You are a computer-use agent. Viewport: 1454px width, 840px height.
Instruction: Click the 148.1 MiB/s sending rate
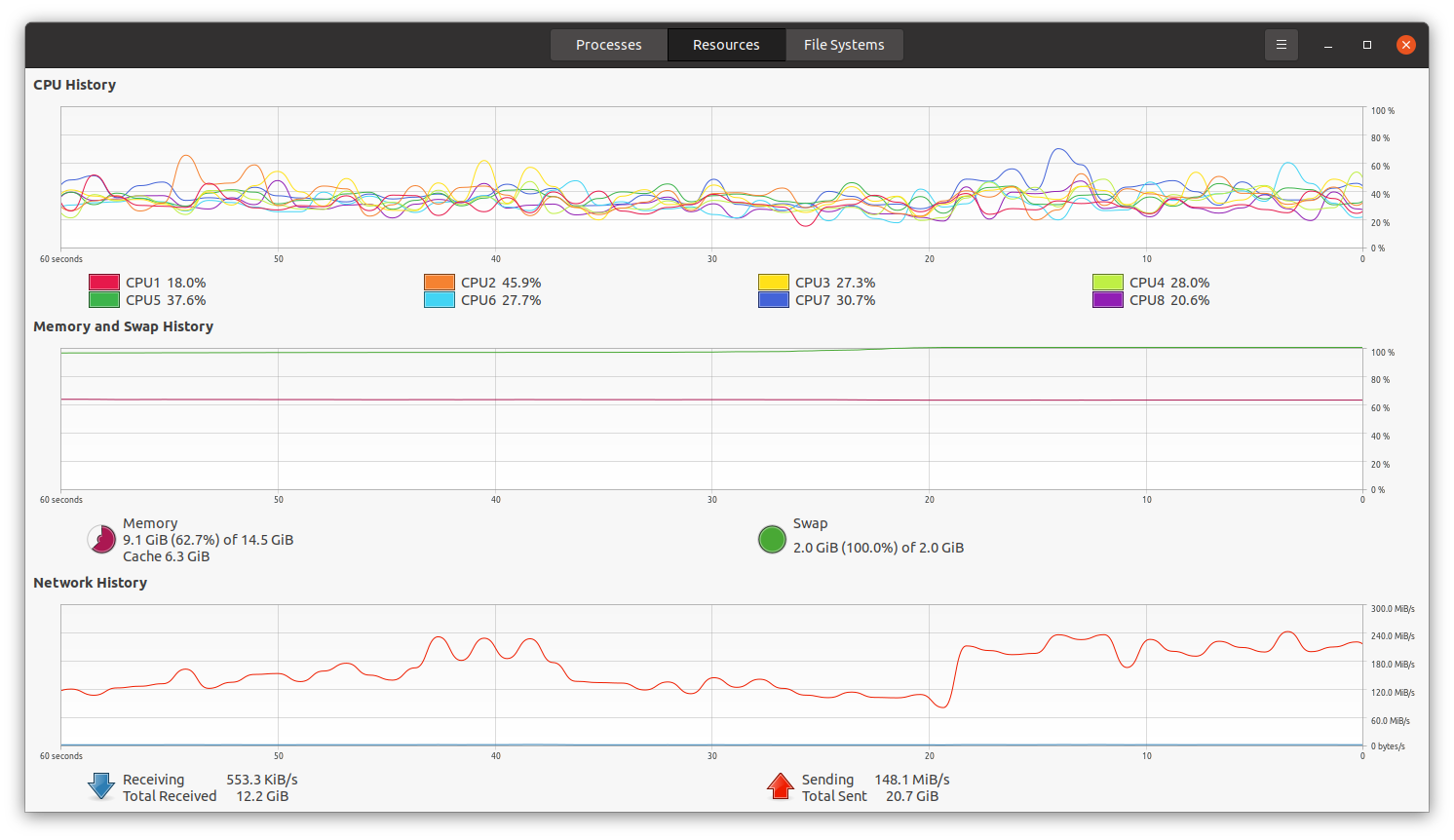(912, 780)
